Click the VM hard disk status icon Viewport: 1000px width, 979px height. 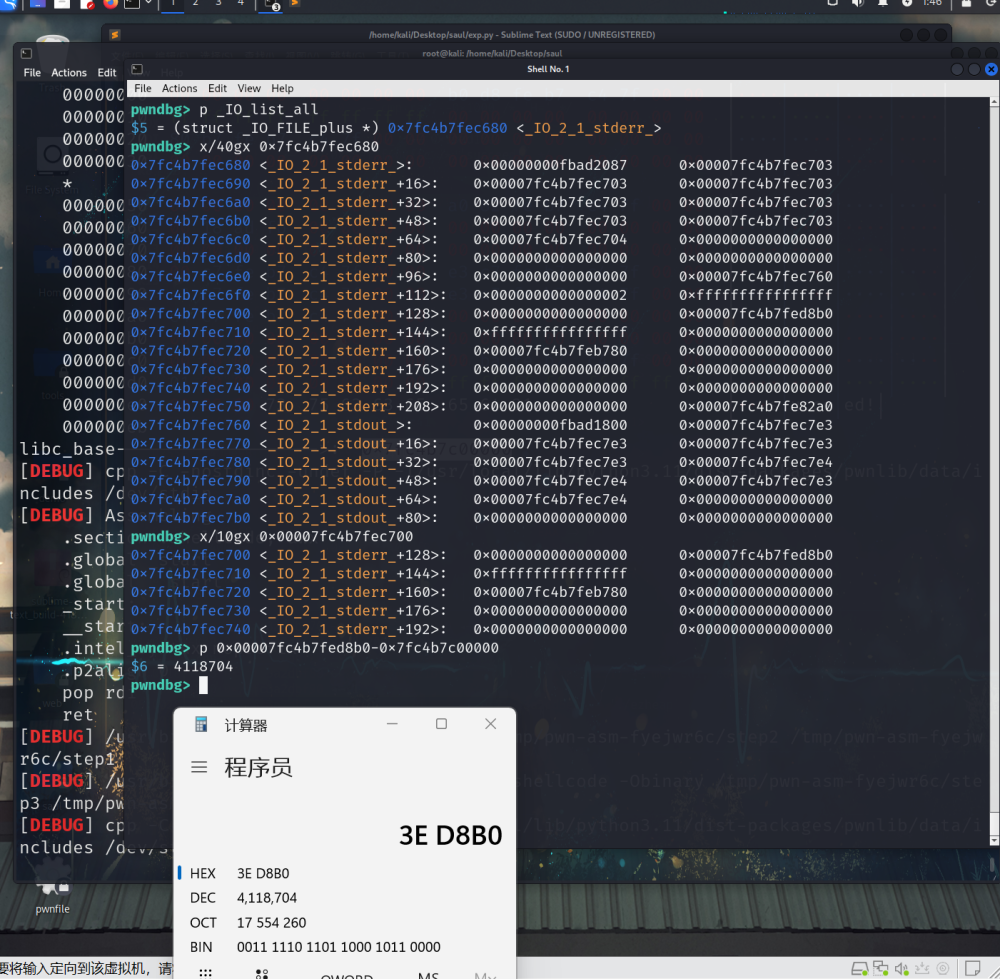coord(859,969)
